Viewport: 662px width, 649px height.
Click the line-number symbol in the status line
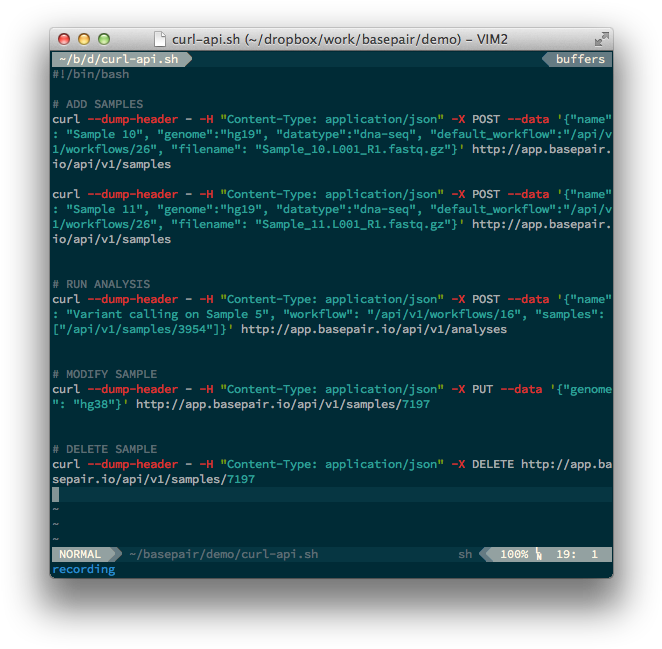click(x=539, y=554)
